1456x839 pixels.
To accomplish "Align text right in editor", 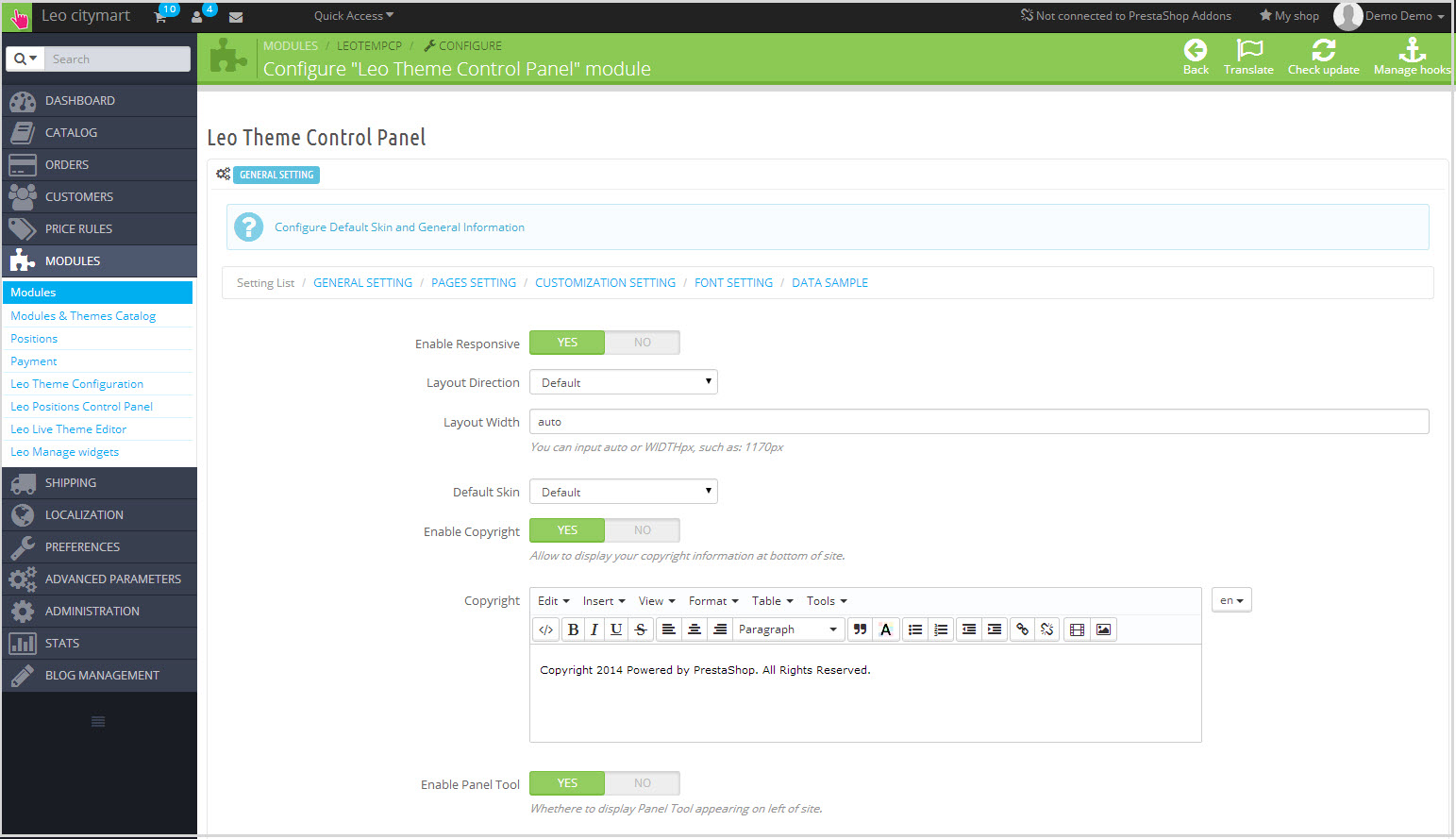I will click(x=720, y=629).
